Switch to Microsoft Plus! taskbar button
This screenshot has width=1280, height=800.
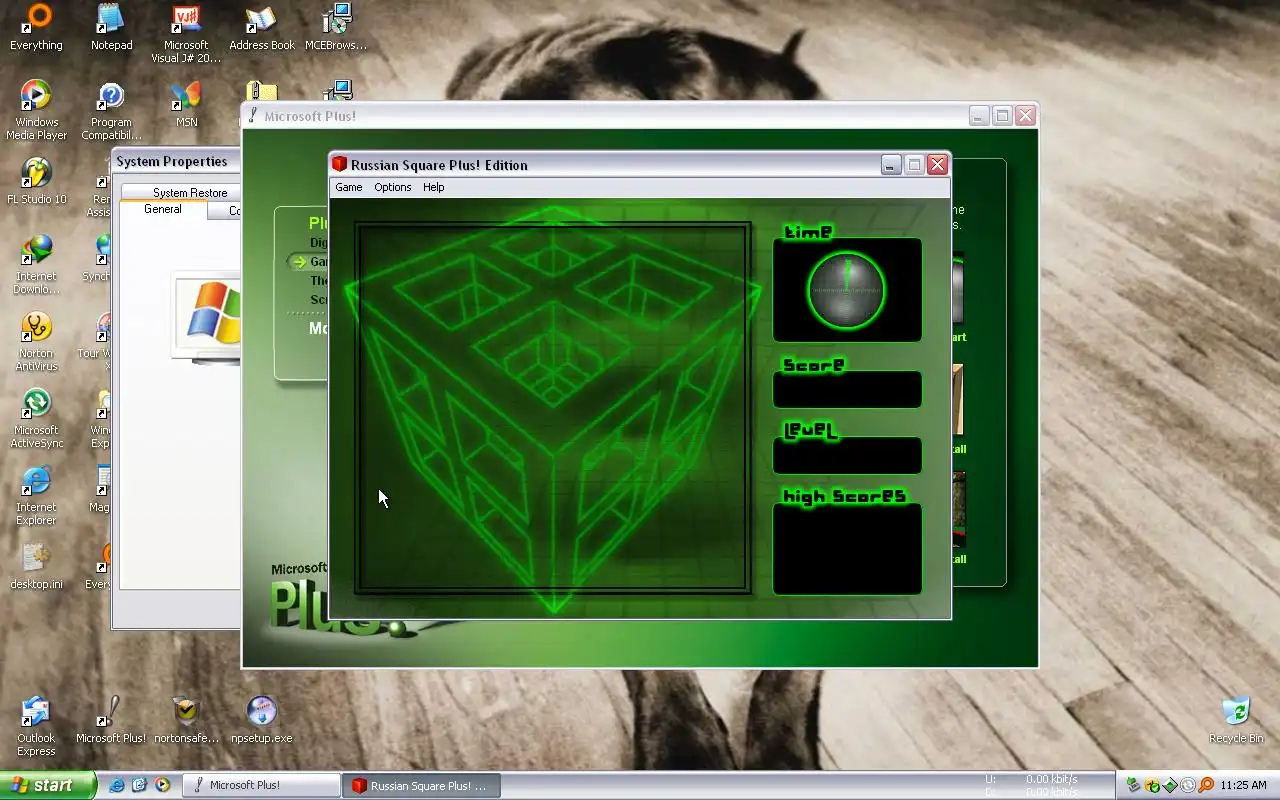coord(262,785)
